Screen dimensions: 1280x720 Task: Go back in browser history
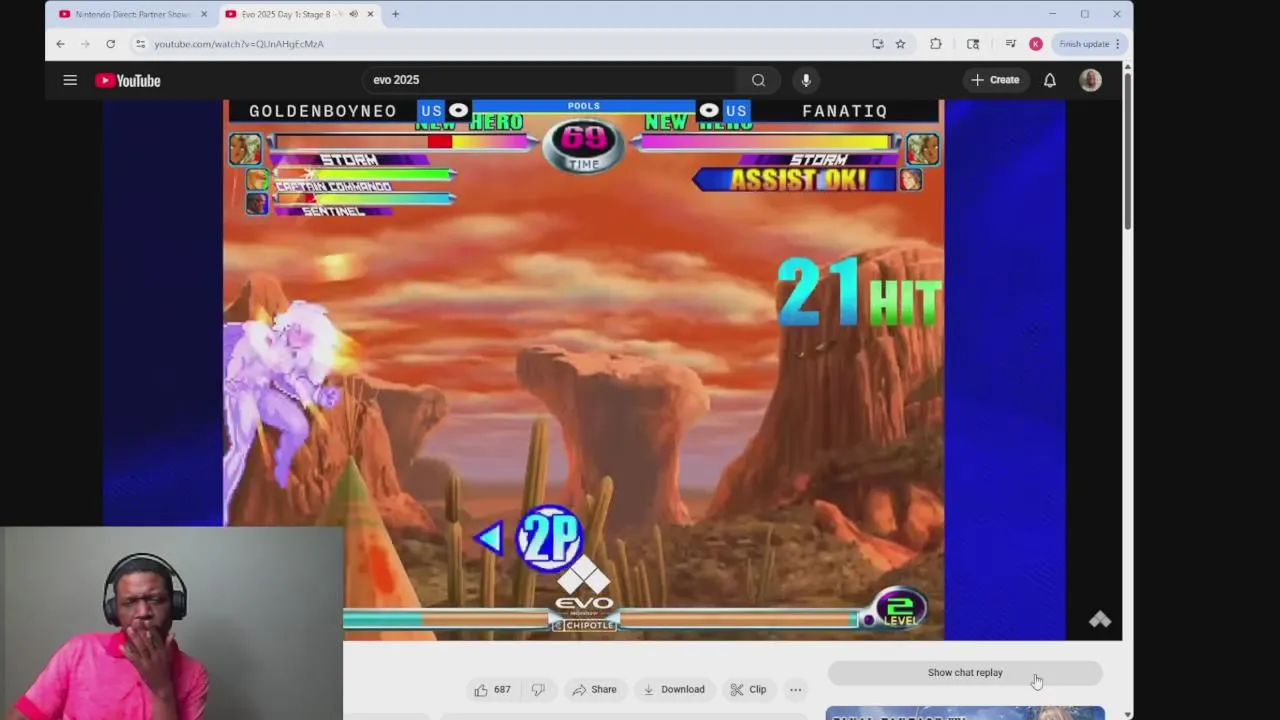click(x=60, y=44)
